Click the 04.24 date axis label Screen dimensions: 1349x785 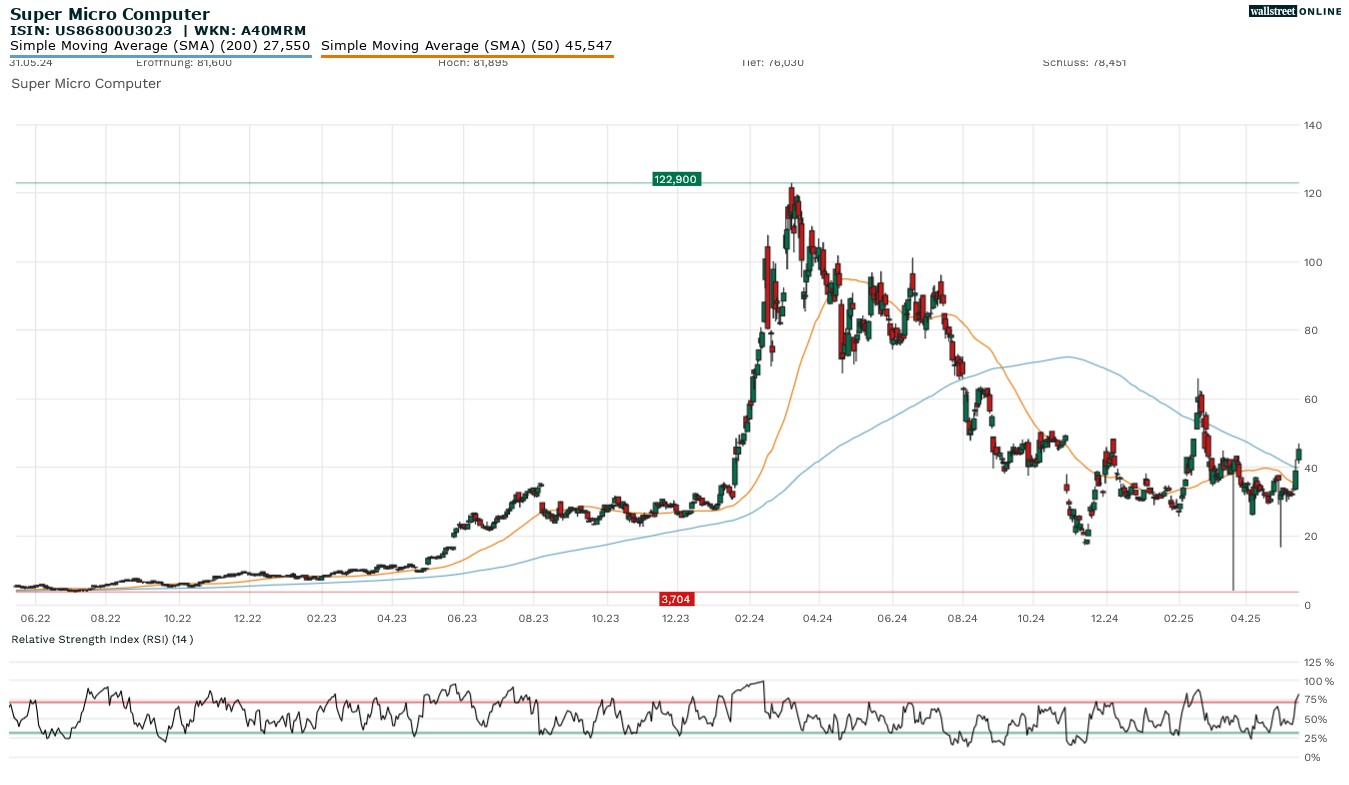tap(818, 619)
